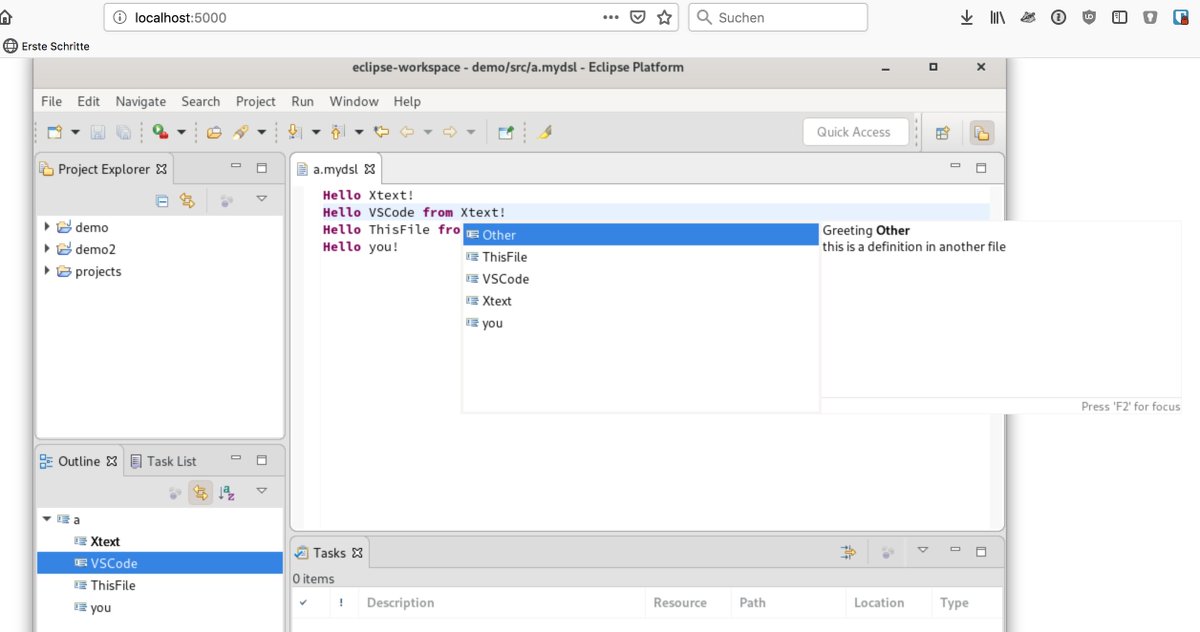The image size is (1200, 632).
Task: Open the Forward history dropdown arrow
Action: (470, 132)
